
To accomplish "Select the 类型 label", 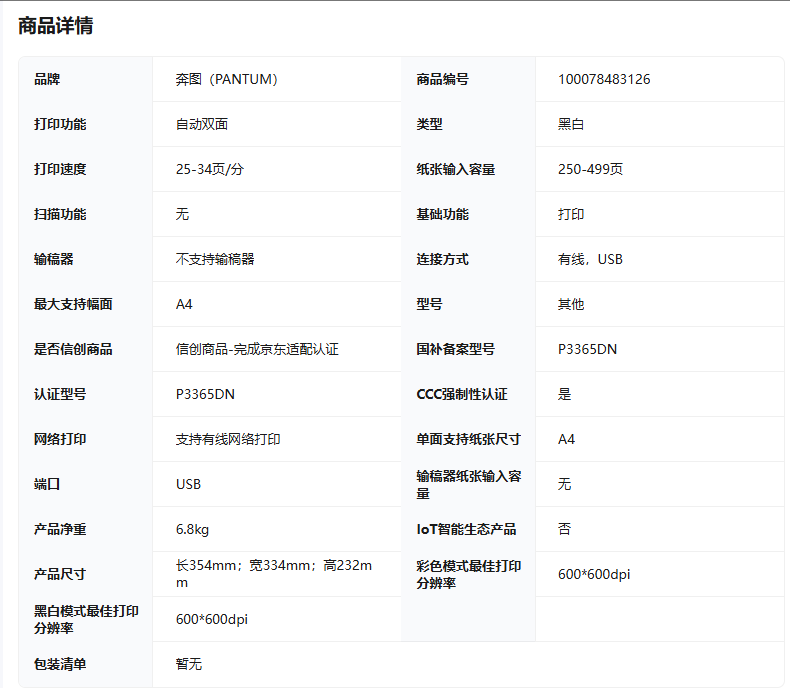I will click(x=429, y=124).
